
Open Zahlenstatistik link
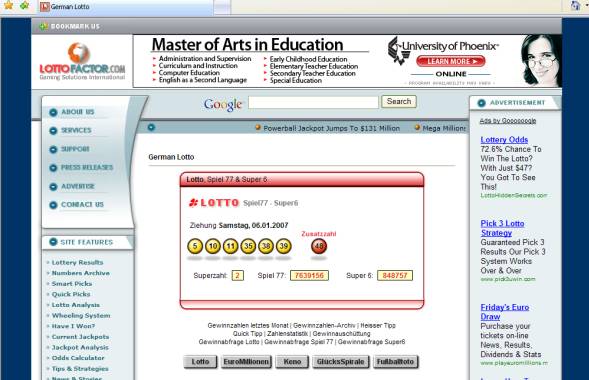click(x=287, y=333)
